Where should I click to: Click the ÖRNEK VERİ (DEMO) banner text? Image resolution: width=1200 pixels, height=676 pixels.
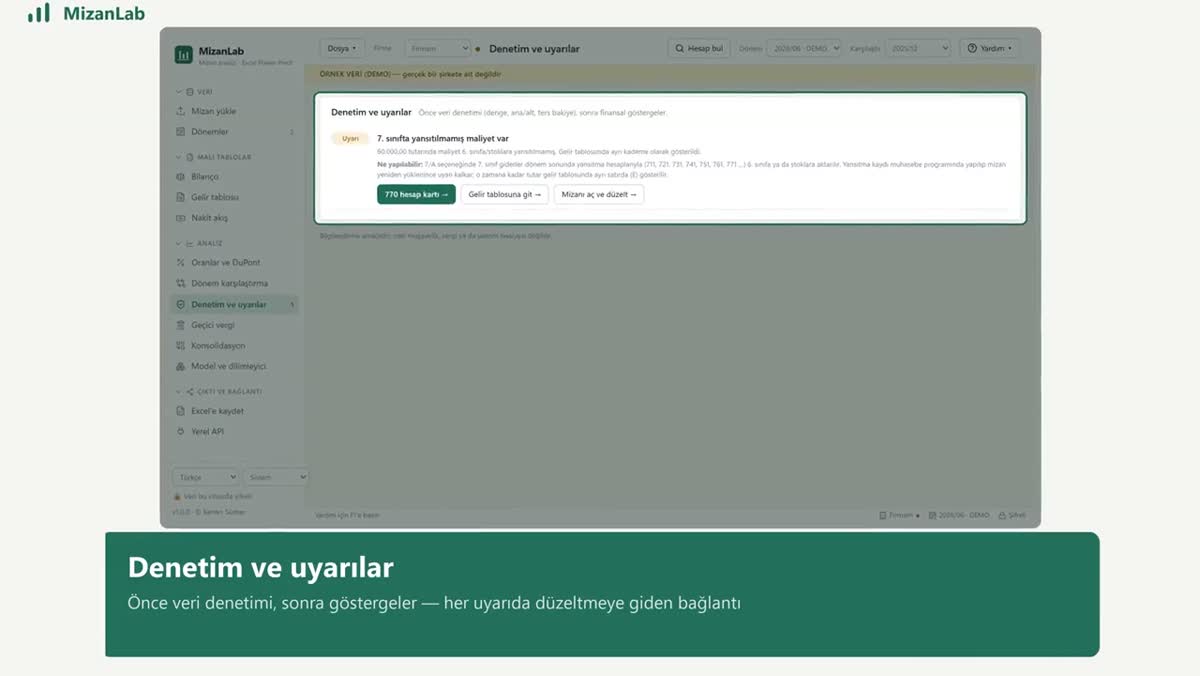coord(410,74)
